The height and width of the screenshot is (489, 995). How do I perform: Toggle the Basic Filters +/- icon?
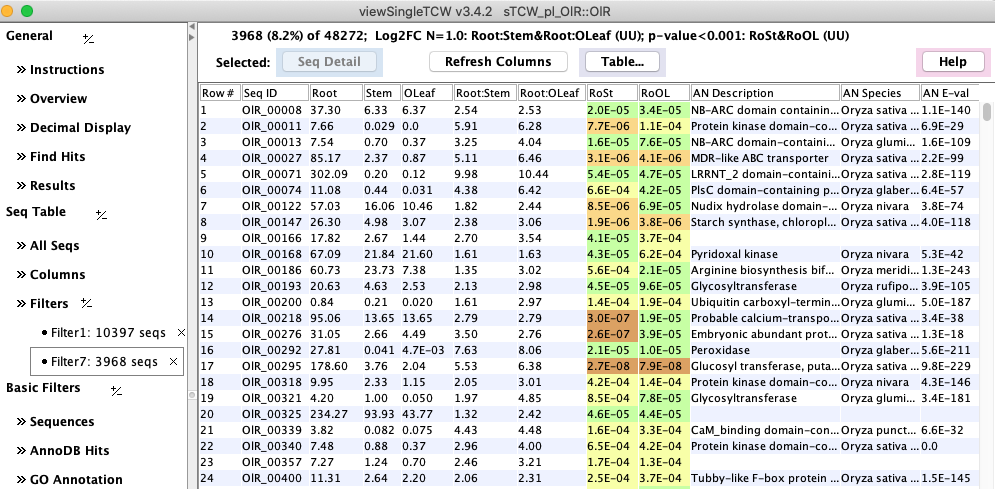point(116,389)
